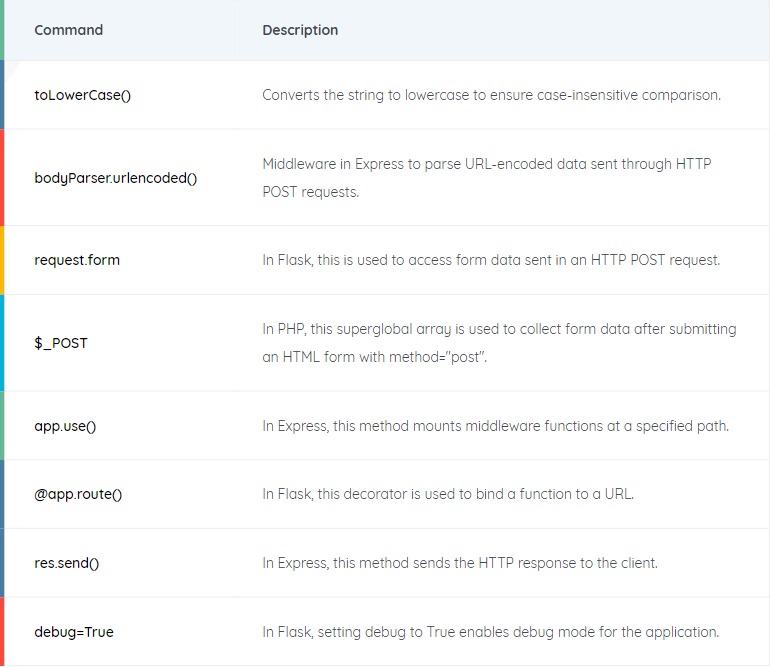Click the description about sending HTTP response

pos(460,563)
